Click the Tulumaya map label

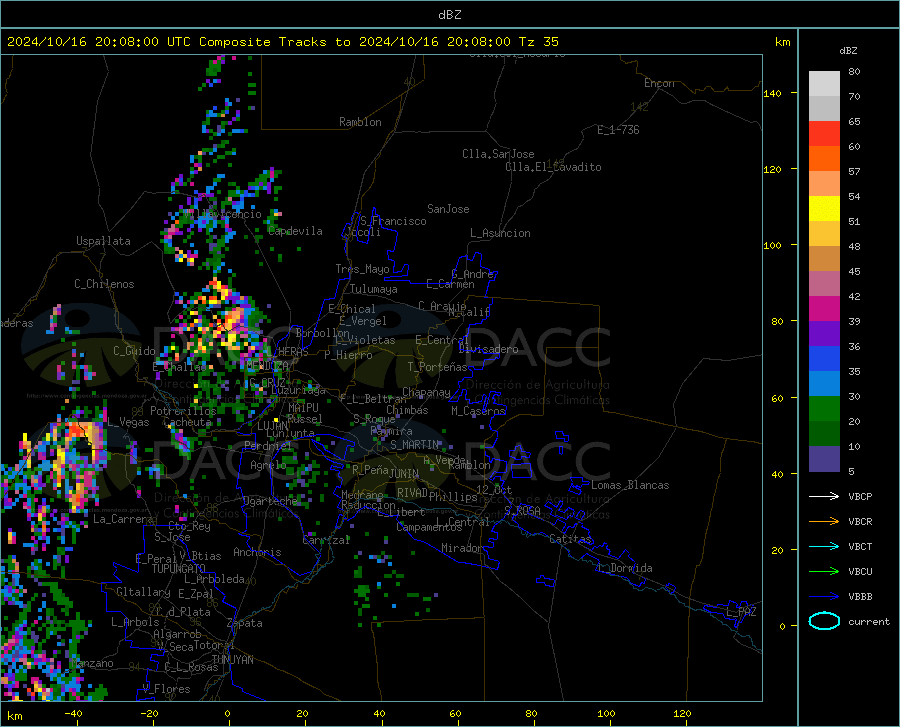click(x=374, y=289)
